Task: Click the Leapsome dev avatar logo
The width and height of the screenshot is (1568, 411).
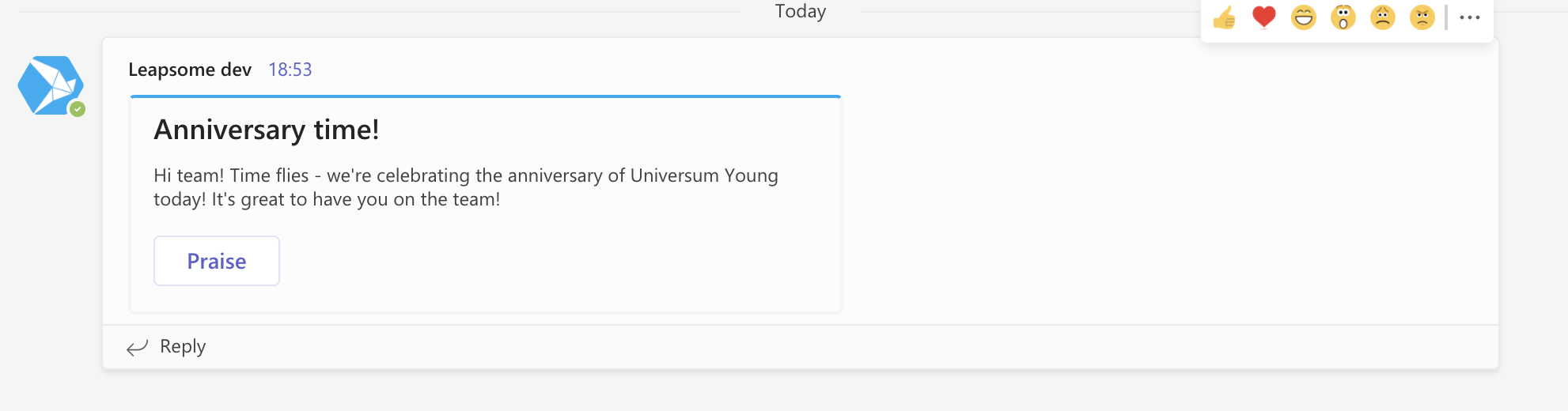Action: (51, 85)
